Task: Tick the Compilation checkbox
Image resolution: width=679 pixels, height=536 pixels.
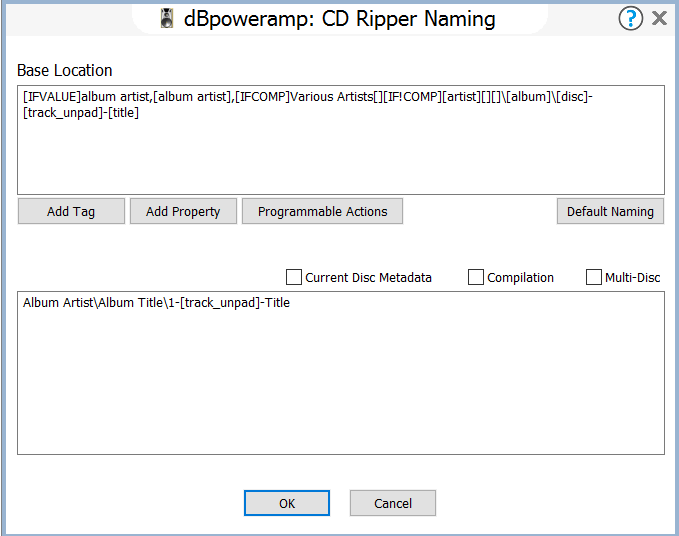Action: click(476, 277)
